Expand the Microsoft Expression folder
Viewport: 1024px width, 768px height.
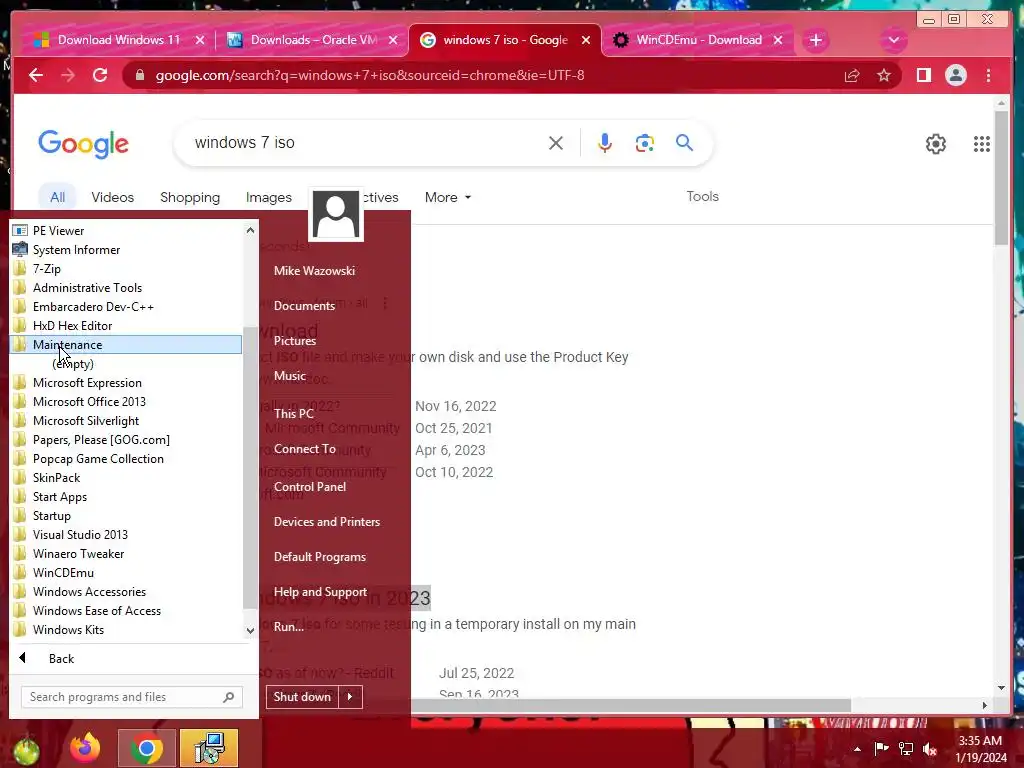(126, 383)
